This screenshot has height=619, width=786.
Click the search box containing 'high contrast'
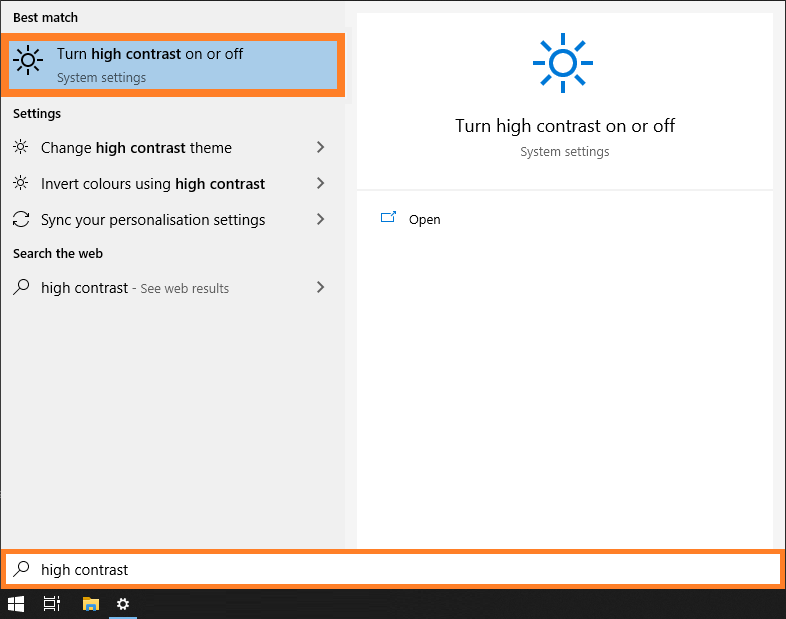(393, 569)
